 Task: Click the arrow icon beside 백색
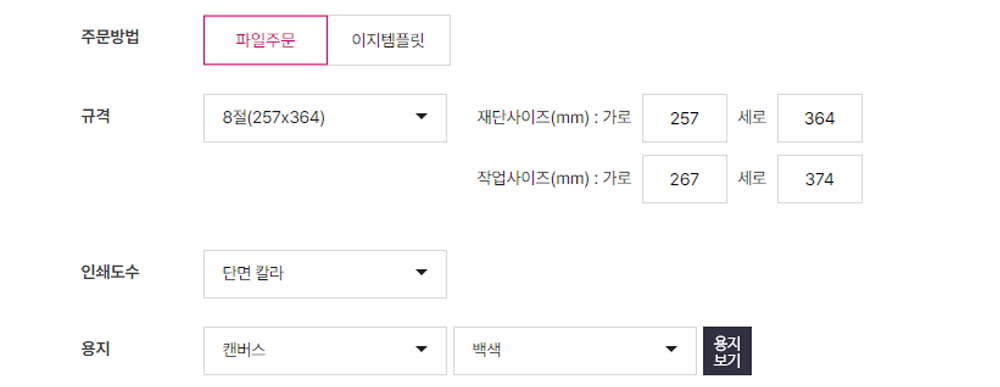coord(670,349)
